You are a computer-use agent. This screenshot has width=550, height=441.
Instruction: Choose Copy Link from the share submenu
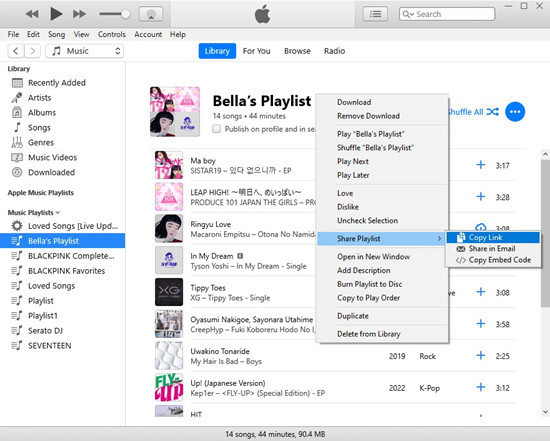pos(493,238)
